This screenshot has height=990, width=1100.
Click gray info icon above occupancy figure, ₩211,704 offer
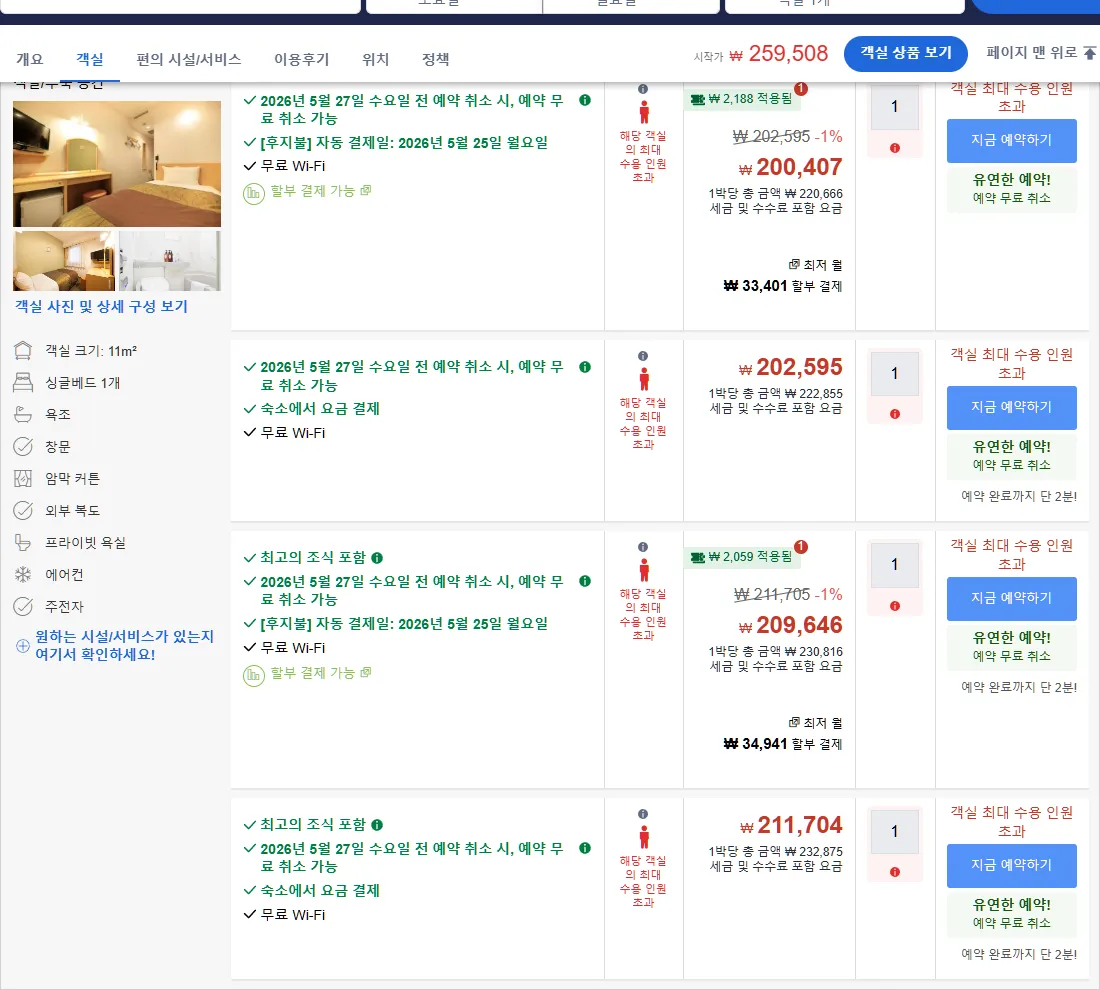(x=643, y=814)
